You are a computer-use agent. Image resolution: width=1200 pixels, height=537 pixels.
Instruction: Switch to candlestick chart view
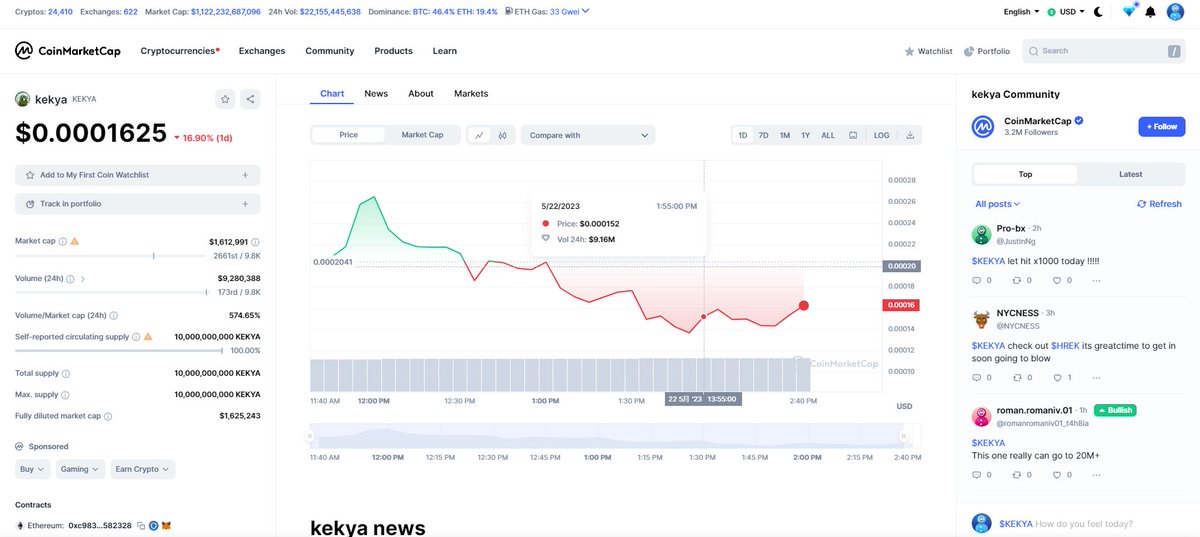click(502, 135)
